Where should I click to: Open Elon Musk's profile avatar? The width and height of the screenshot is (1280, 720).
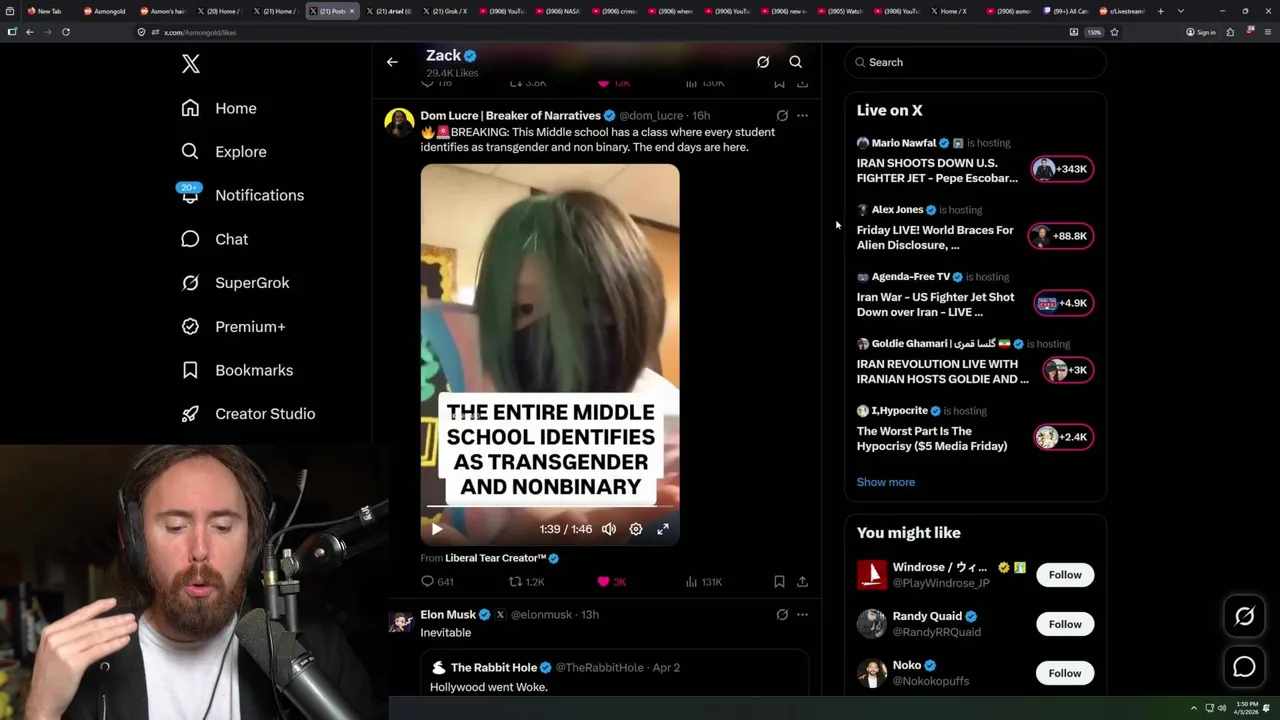point(400,622)
